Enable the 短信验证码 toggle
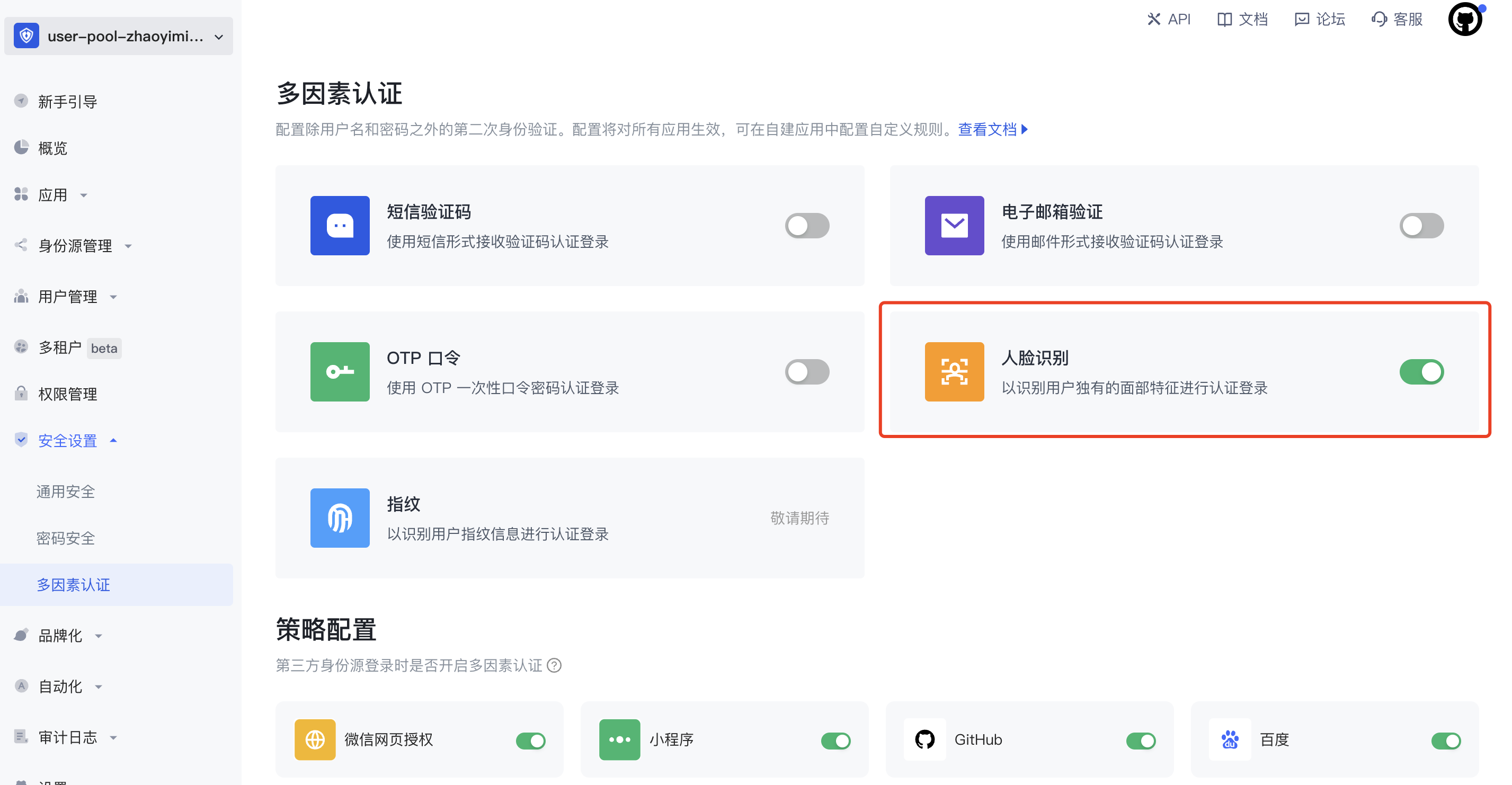The height and width of the screenshot is (785, 1512). pyautogui.click(x=807, y=225)
